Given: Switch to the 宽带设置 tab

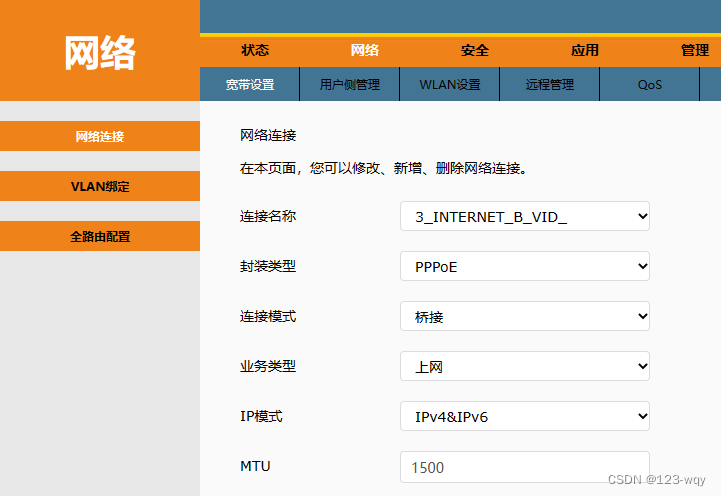Looking at the screenshot, I should click(250, 84).
